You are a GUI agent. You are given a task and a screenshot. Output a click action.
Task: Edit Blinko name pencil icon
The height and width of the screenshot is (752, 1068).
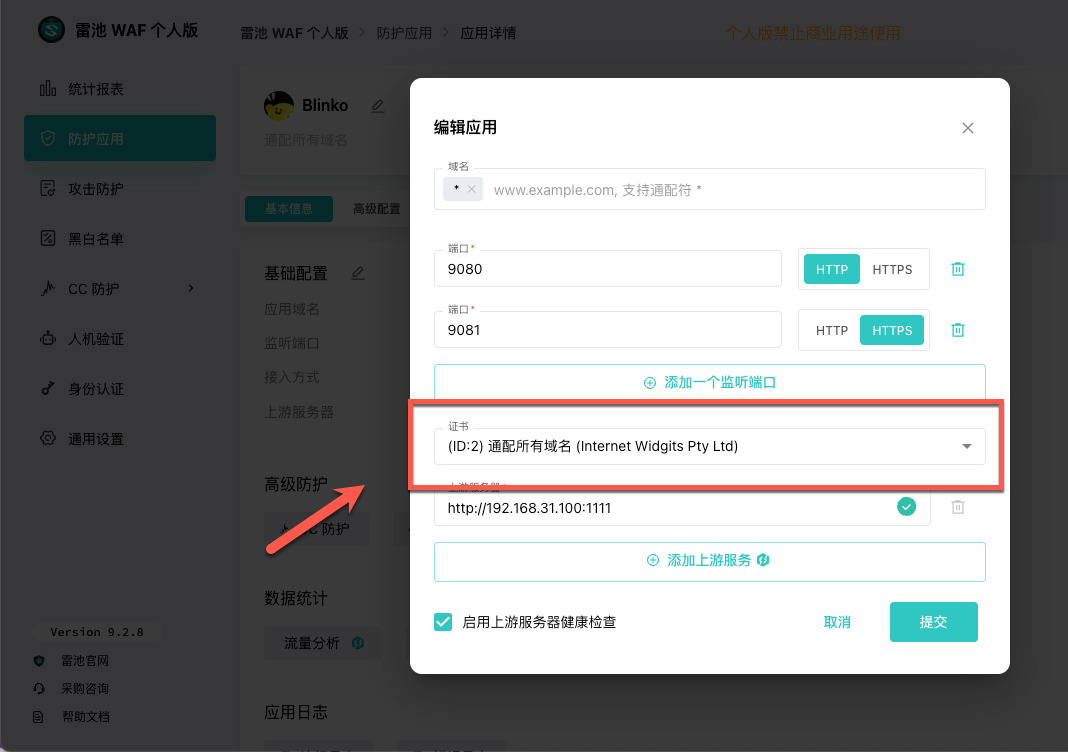tap(378, 106)
